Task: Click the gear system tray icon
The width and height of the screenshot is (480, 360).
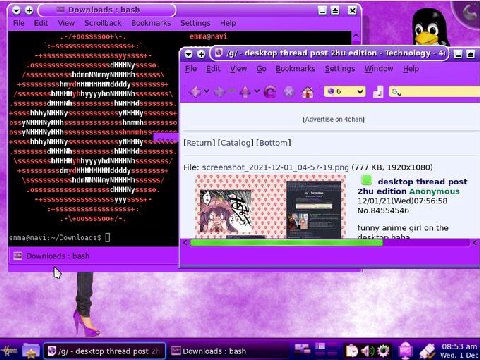Action: [383, 351]
